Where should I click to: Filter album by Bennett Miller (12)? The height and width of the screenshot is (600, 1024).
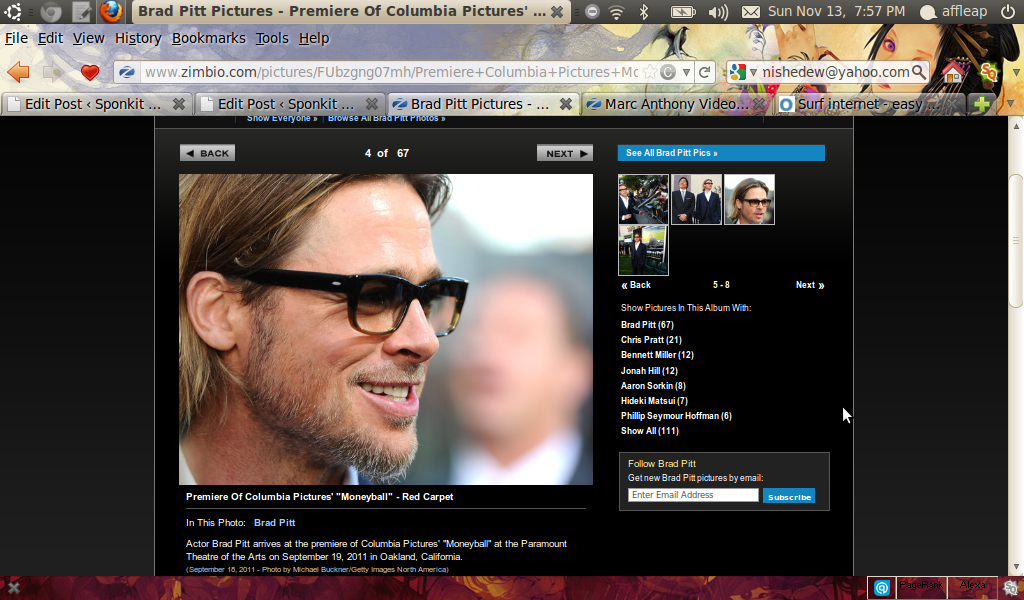coord(657,355)
